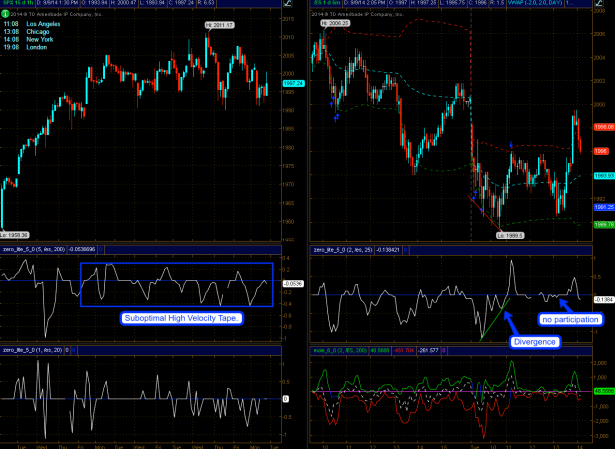Click the green 1989.76 price axis label
The image size is (615, 449).
[x=604, y=225]
